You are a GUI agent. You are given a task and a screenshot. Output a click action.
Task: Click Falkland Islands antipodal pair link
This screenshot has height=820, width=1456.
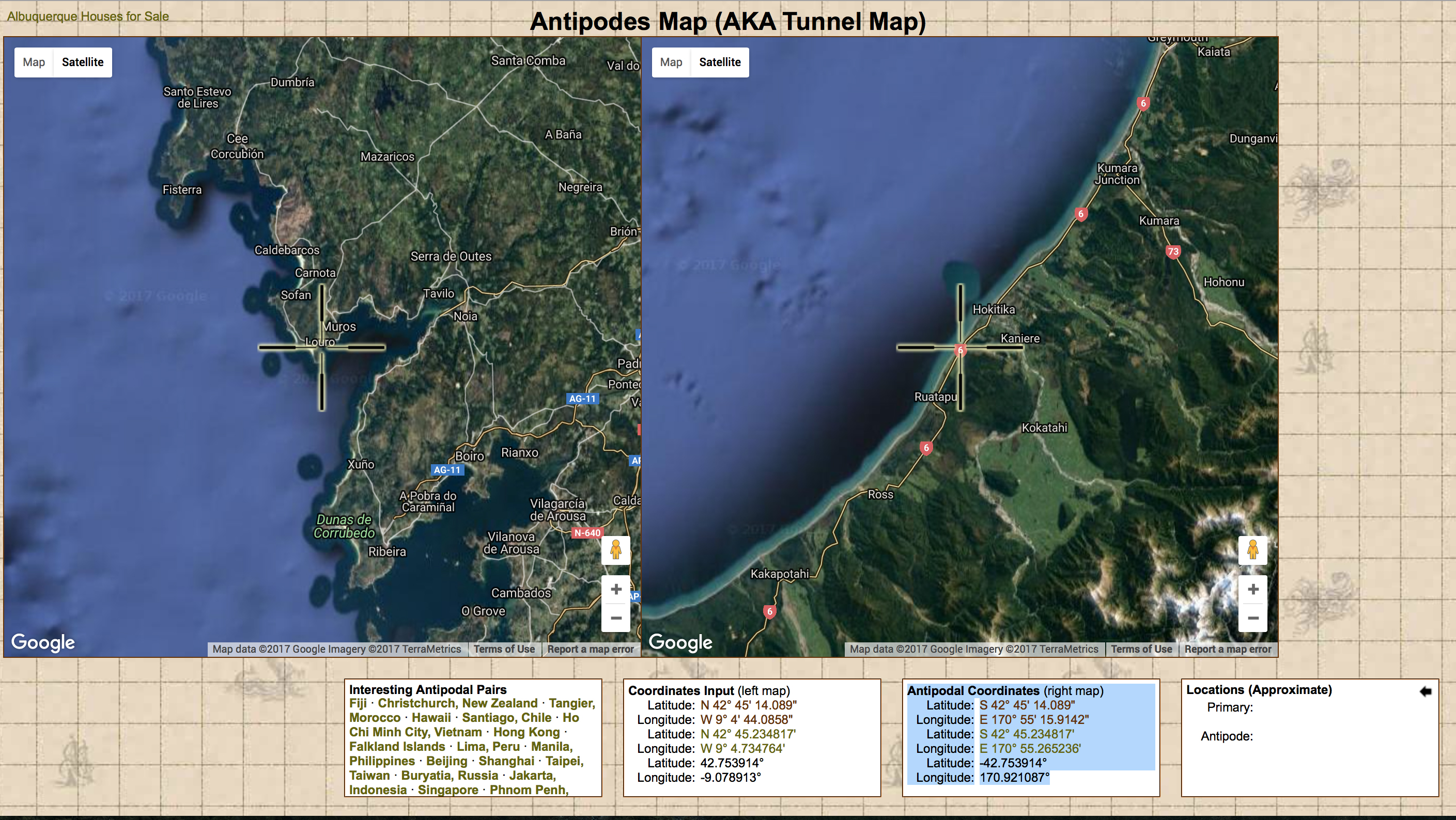[397, 747]
